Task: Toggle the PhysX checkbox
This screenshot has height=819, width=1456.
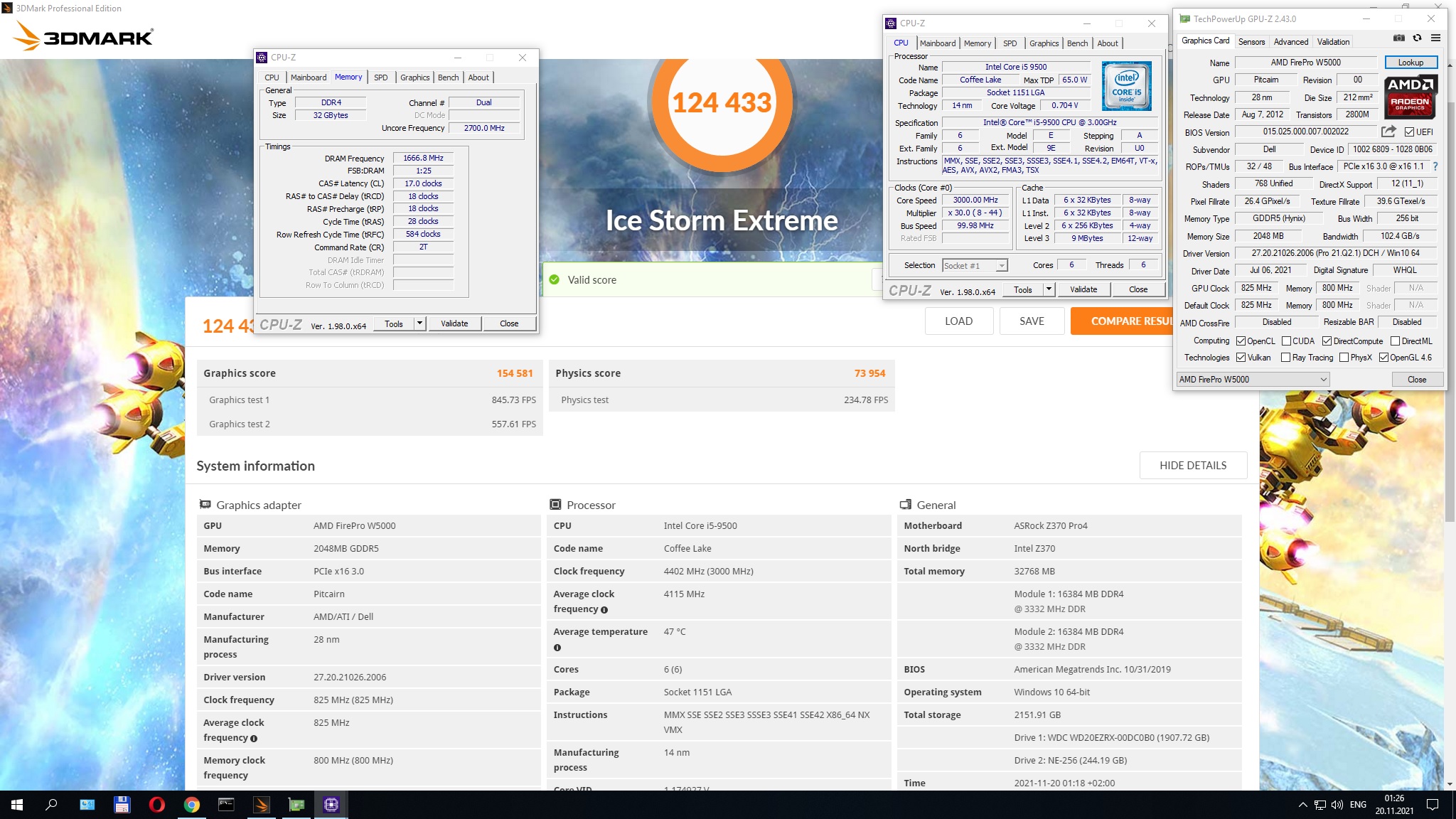Action: coord(1344,358)
